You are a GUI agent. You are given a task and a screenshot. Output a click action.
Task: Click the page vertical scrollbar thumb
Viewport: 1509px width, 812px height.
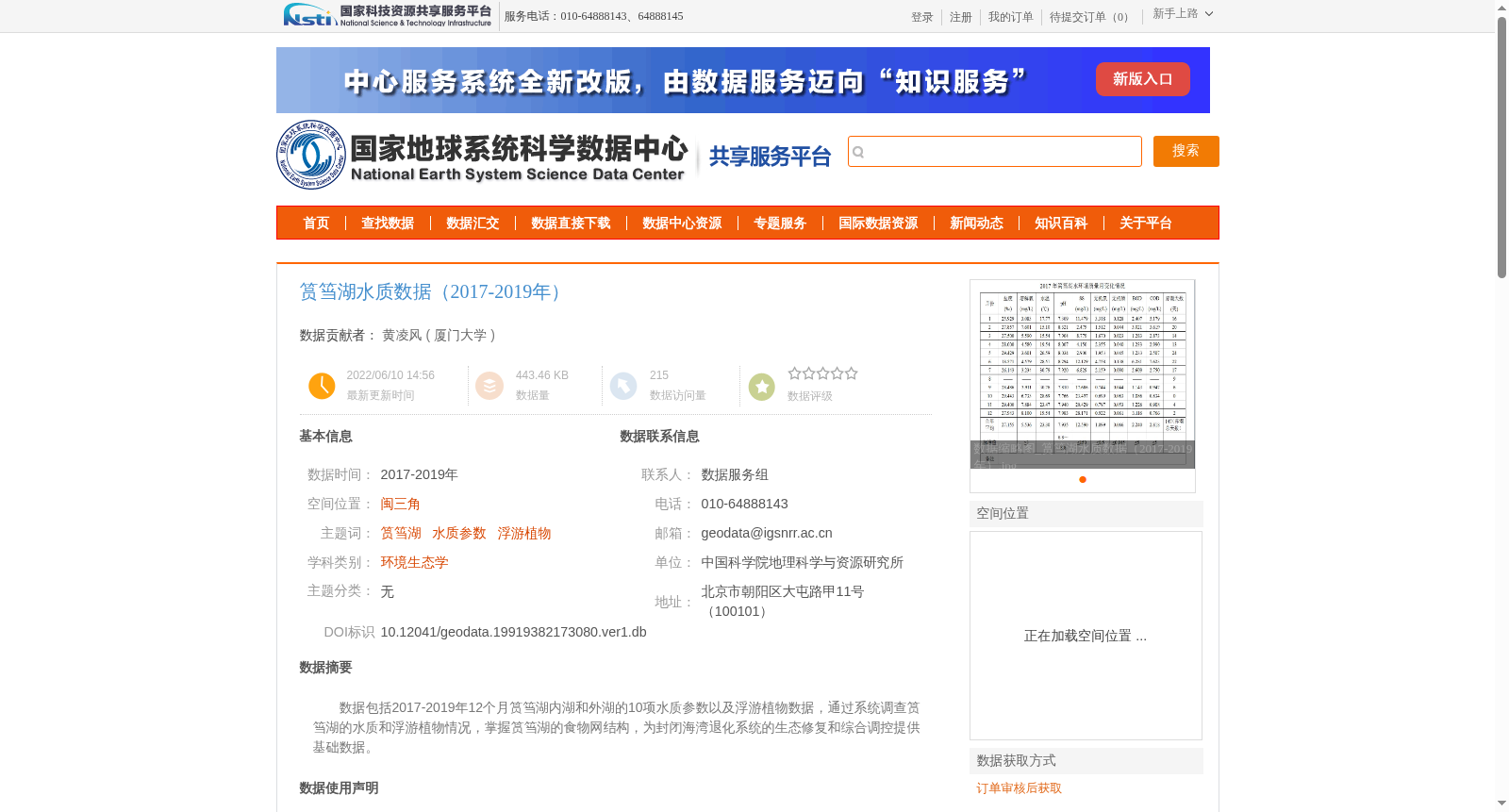click(x=1501, y=147)
